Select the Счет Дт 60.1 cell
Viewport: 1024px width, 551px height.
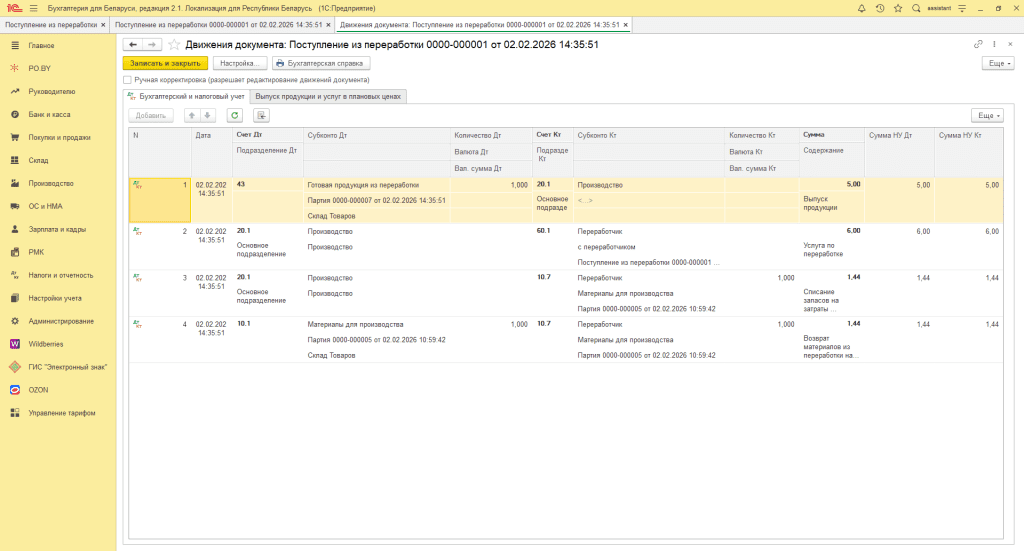pos(545,230)
